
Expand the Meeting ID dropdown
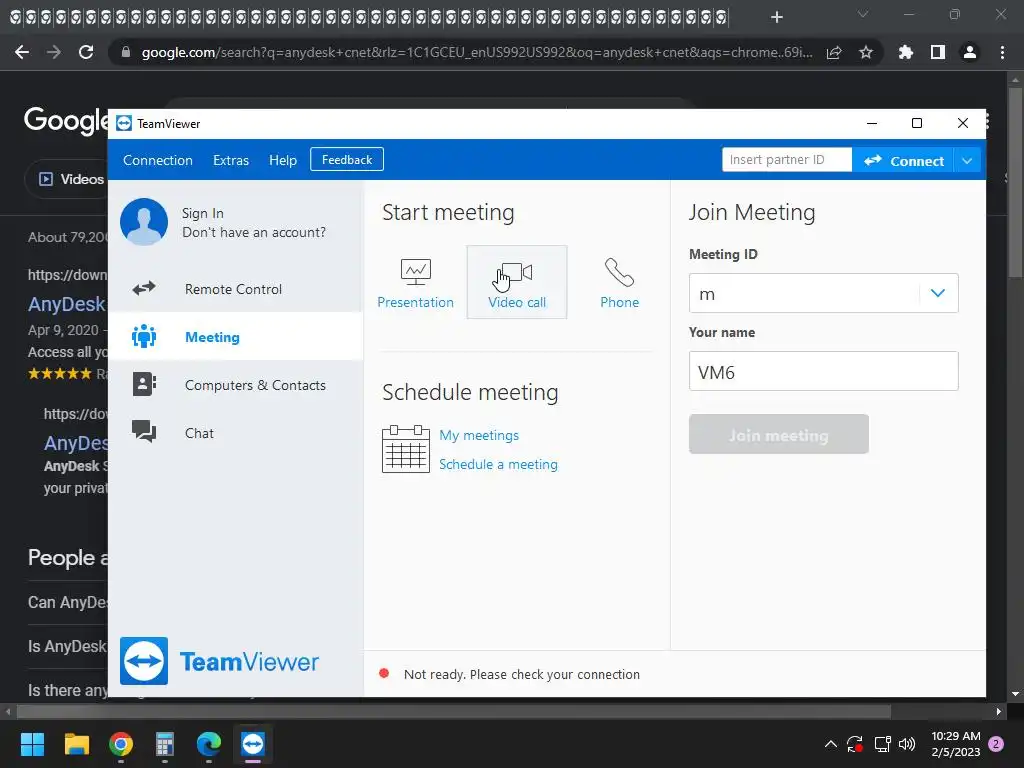click(938, 293)
